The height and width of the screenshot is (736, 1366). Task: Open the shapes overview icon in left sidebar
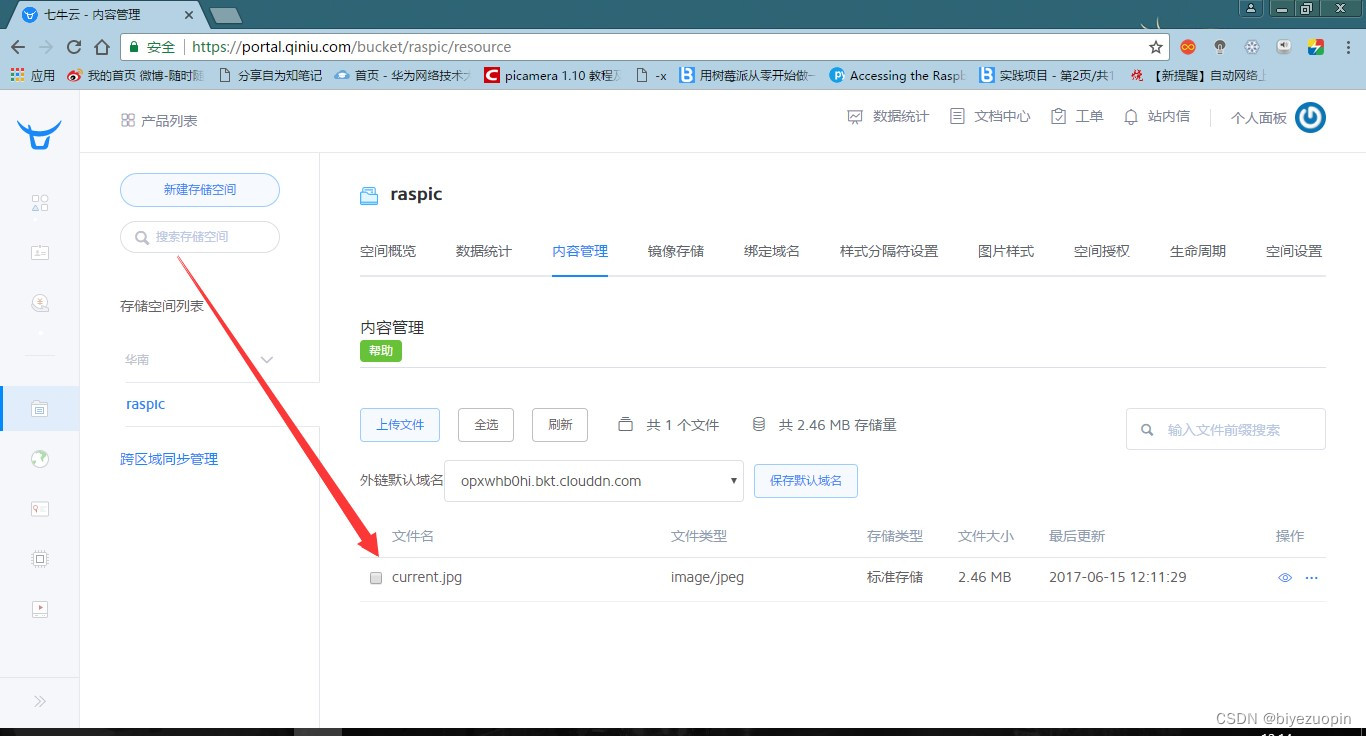(40, 203)
